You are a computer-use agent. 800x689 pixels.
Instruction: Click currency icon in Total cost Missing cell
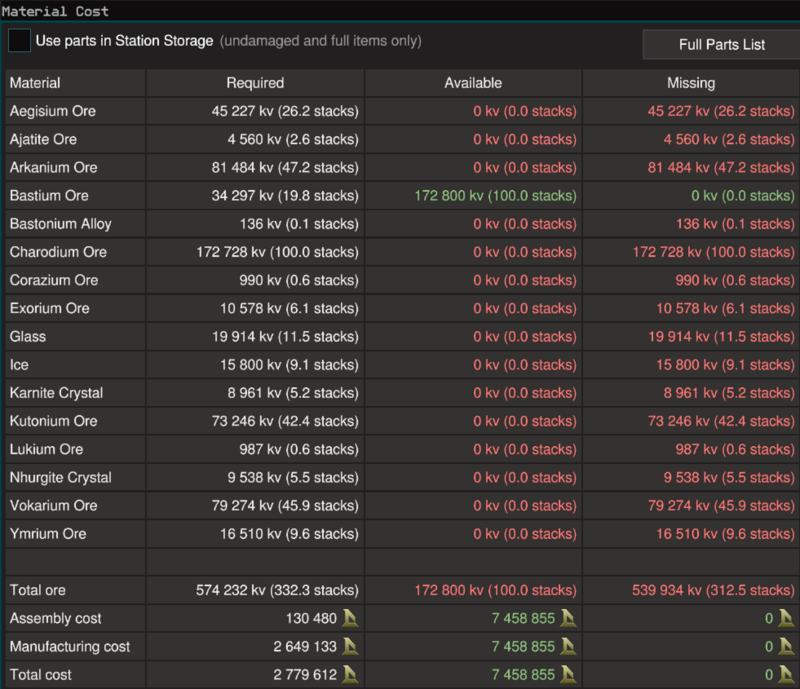[x=786, y=674]
